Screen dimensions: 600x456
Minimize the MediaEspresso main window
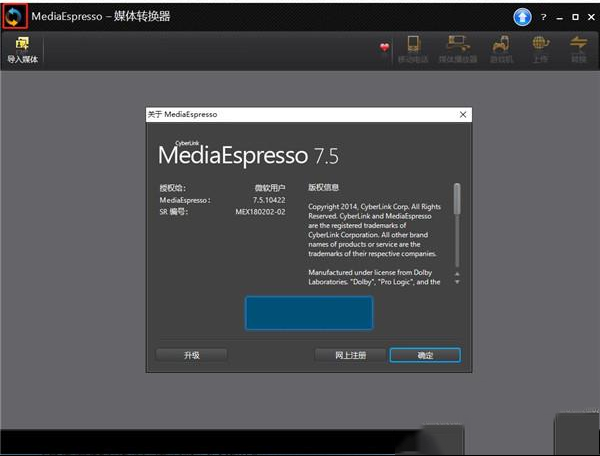click(559, 17)
